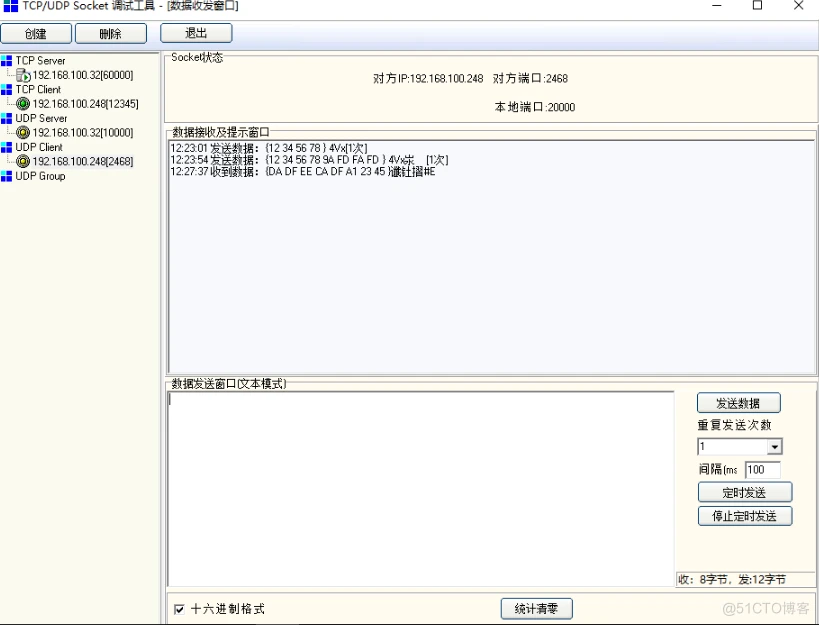Screen dimensions: 819x625
Task: Click the yellow socket icon for 192.168.100.248[2468]
Action: click(22, 161)
